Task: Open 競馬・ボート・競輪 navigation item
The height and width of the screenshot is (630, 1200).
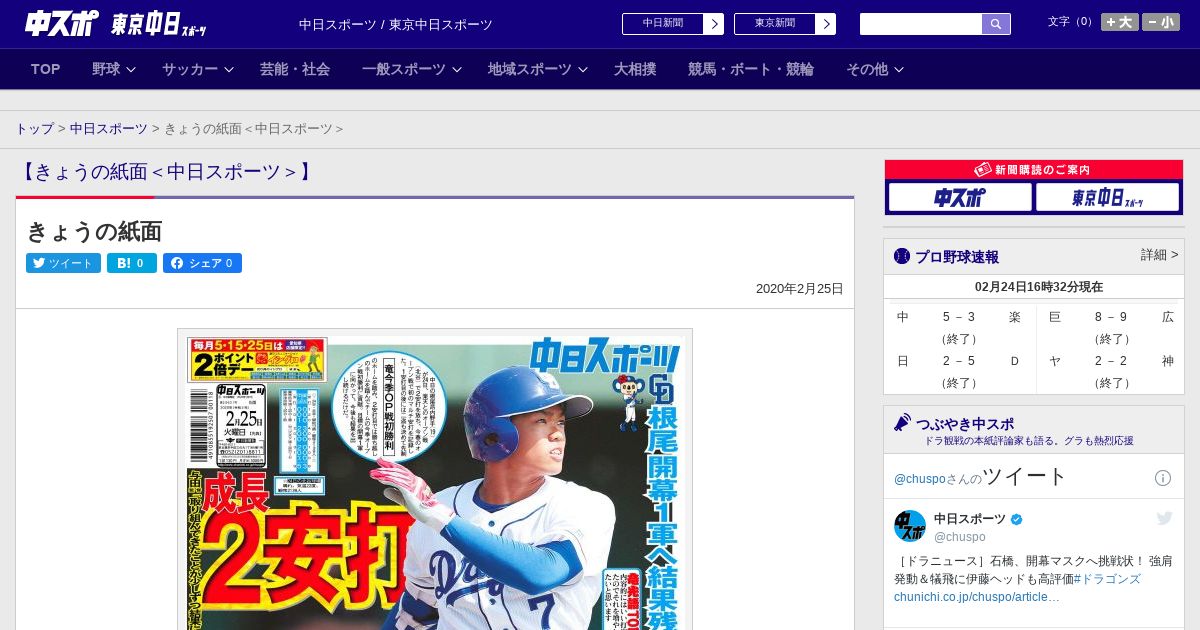Action: coord(751,69)
